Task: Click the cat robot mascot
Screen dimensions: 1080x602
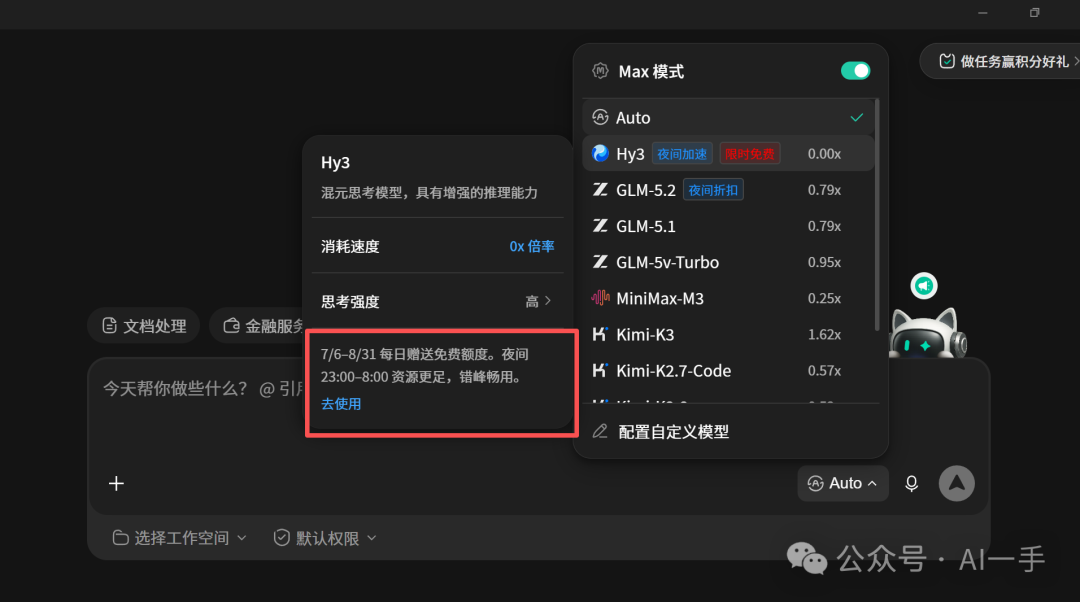Action: [928, 333]
